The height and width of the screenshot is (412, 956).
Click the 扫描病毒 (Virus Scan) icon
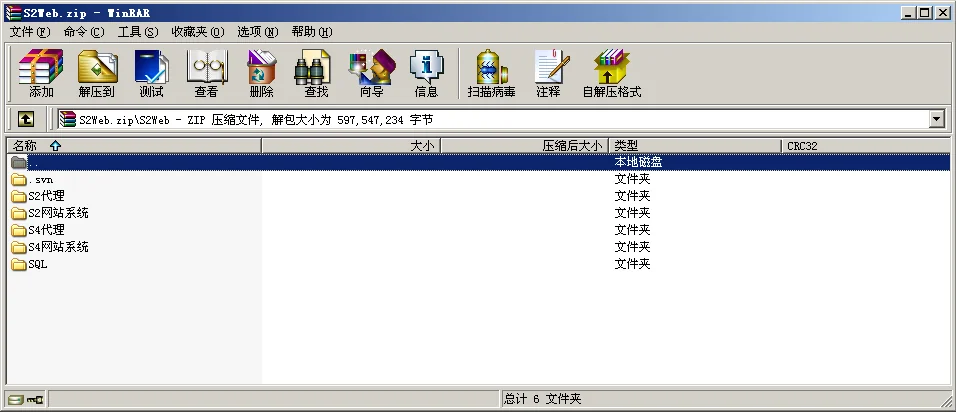[491, 73]
